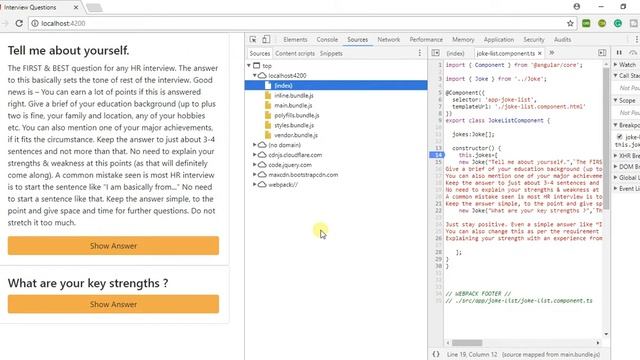Expand the maxcdn.bootstrapcdn.com node
The width and height of the screenshot is (640, 360).
(x=255, y=175)
